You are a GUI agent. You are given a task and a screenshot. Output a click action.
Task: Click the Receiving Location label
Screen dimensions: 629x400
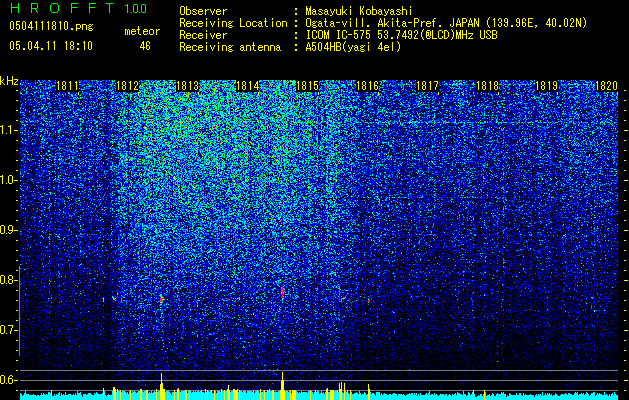point(233,23)
